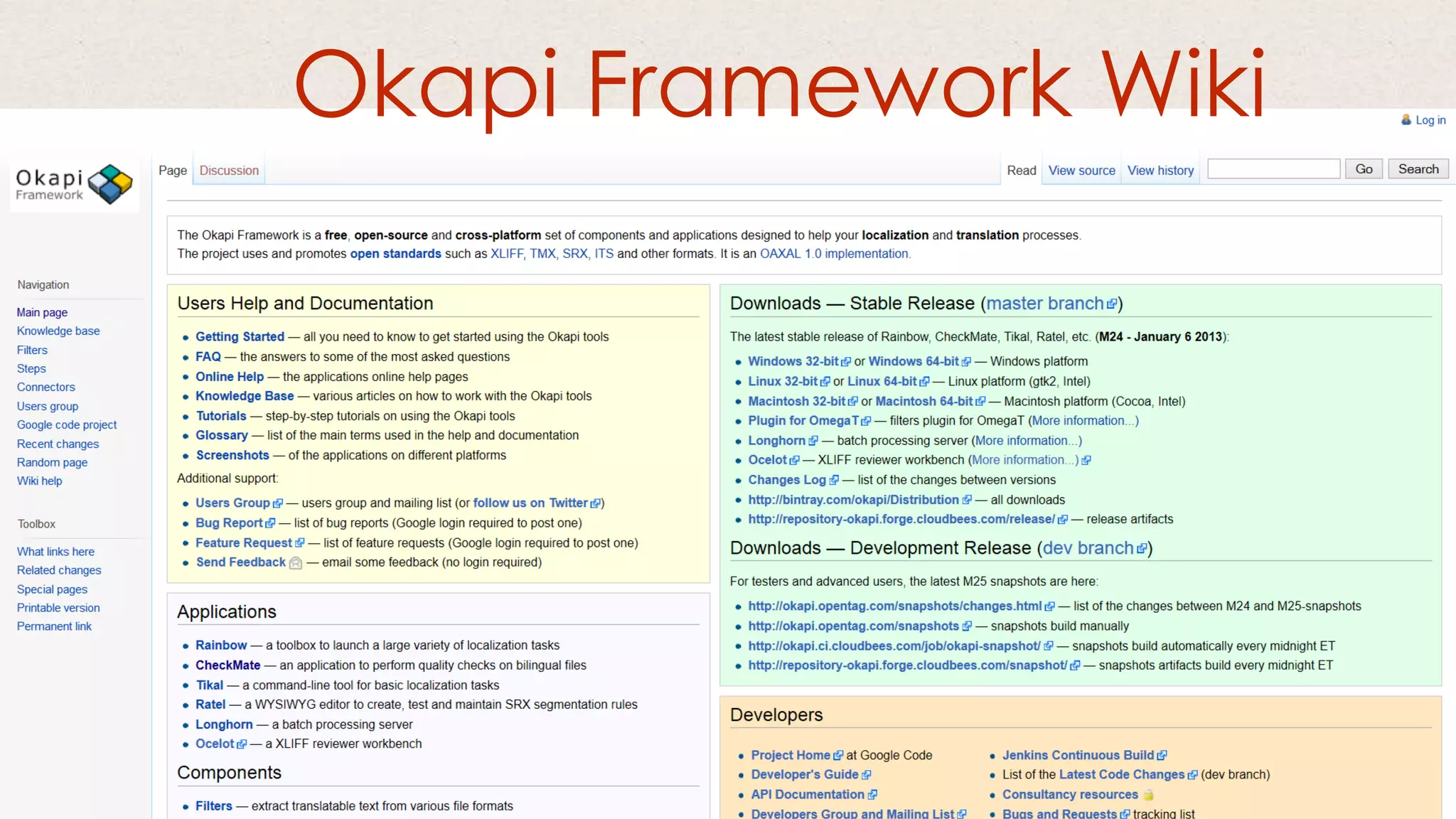Open Steps in the sidebar
This screenshot has width=1456, height=819.
coord(31,368)
